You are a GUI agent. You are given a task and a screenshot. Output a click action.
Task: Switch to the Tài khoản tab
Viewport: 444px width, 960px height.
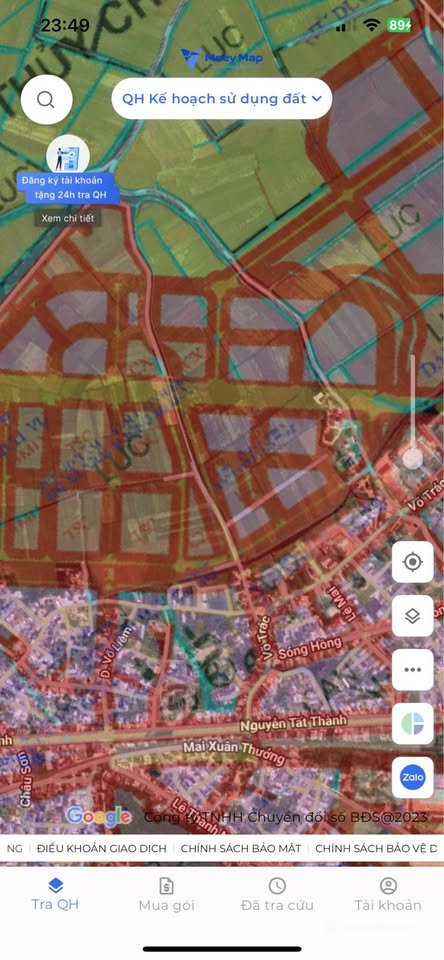(x=388, y=894)
